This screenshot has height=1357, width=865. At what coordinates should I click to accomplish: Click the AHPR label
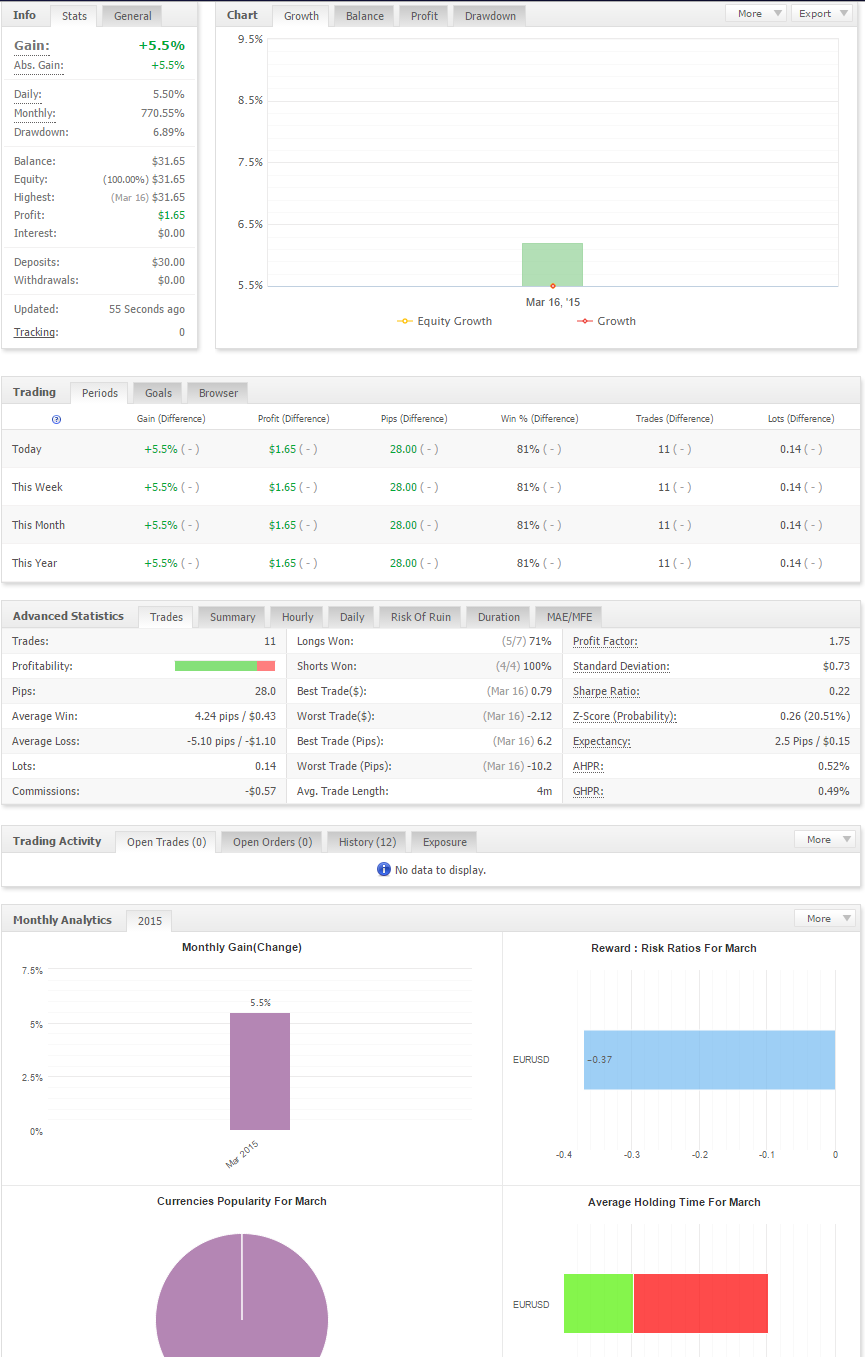588,766
